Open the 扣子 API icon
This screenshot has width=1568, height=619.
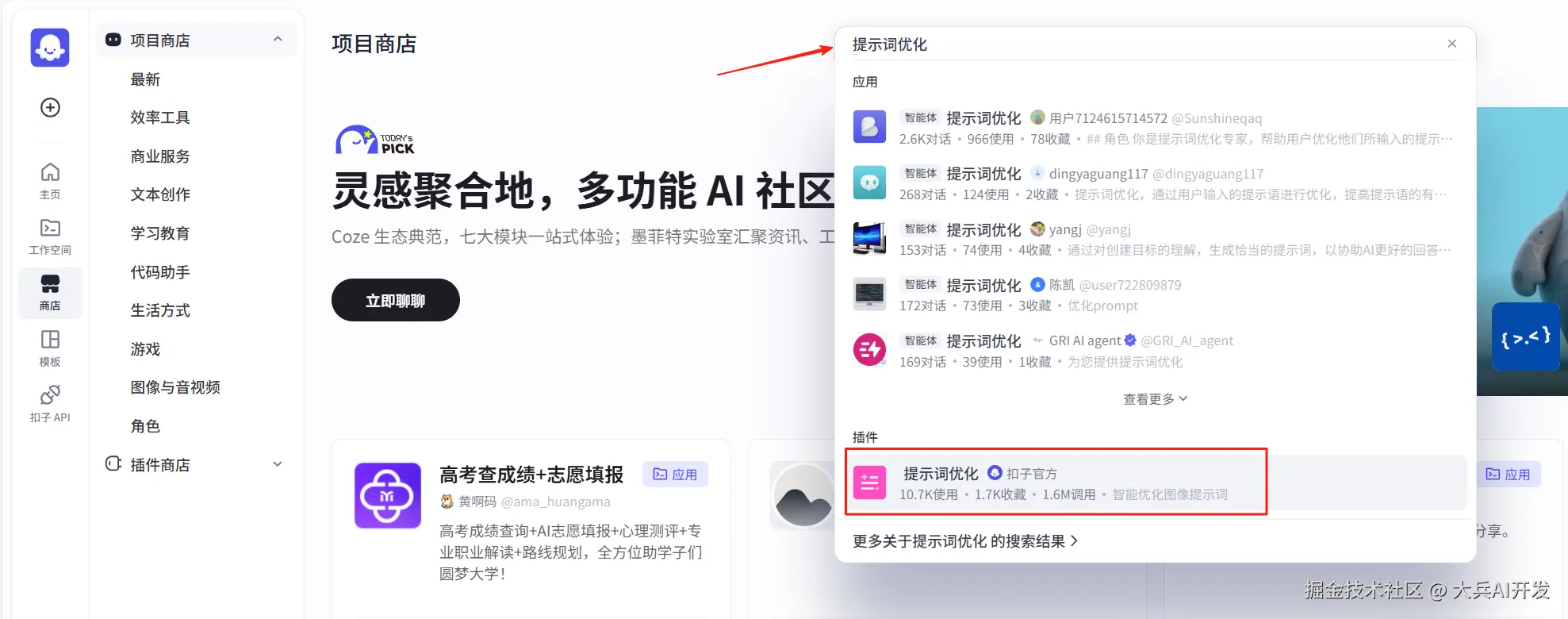point(50,404)
